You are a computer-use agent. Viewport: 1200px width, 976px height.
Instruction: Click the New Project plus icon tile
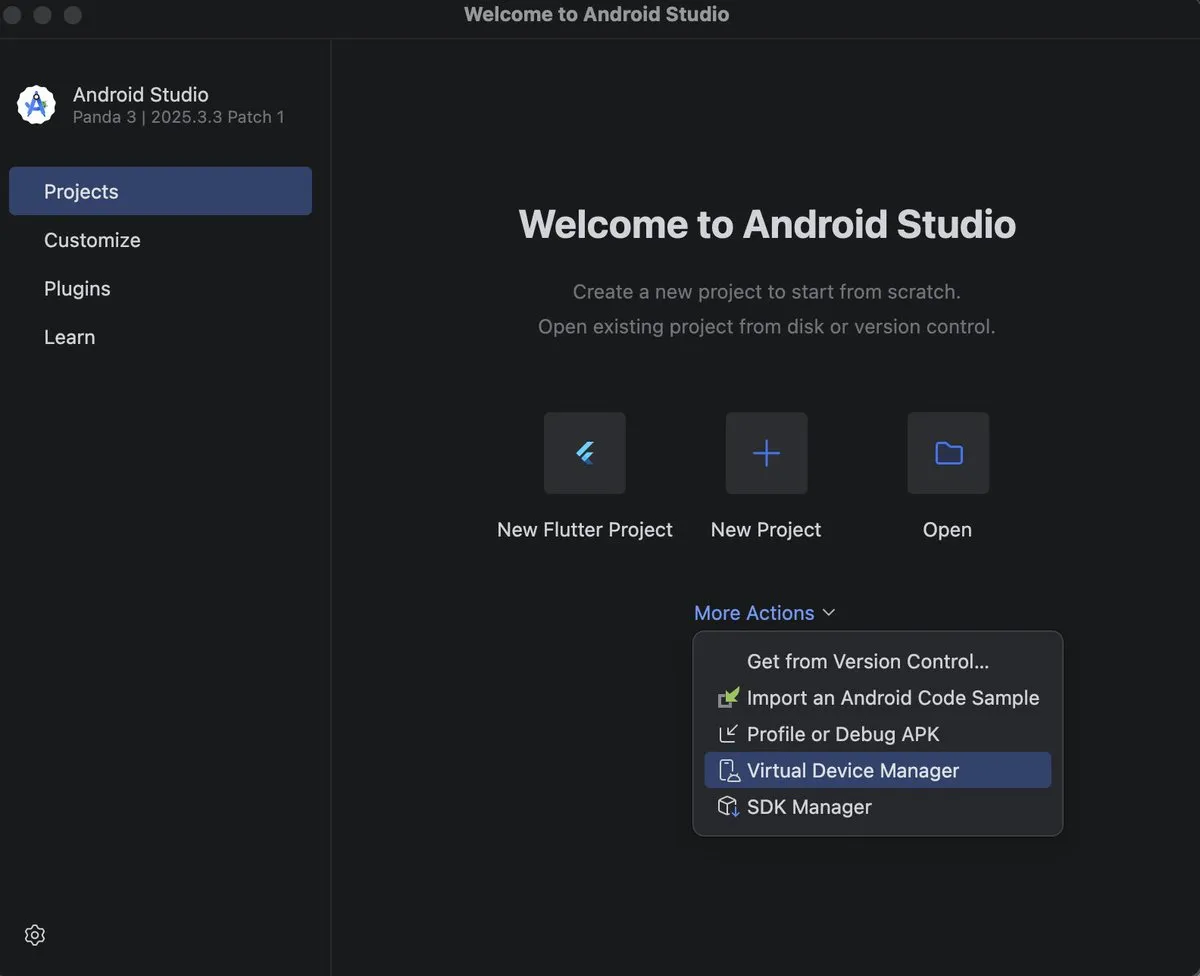[x=766, y=453]
